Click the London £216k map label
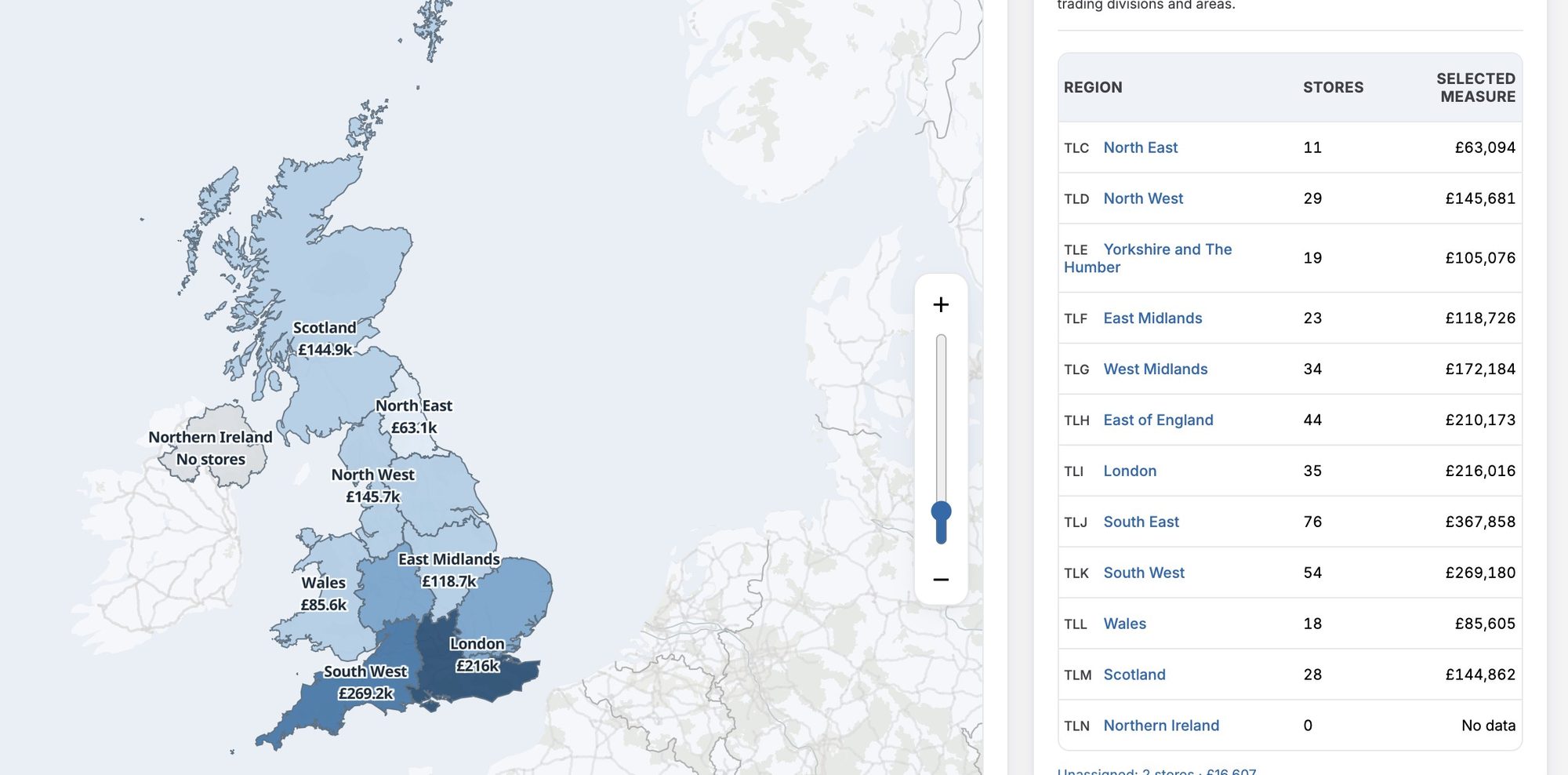 point(477,655)
